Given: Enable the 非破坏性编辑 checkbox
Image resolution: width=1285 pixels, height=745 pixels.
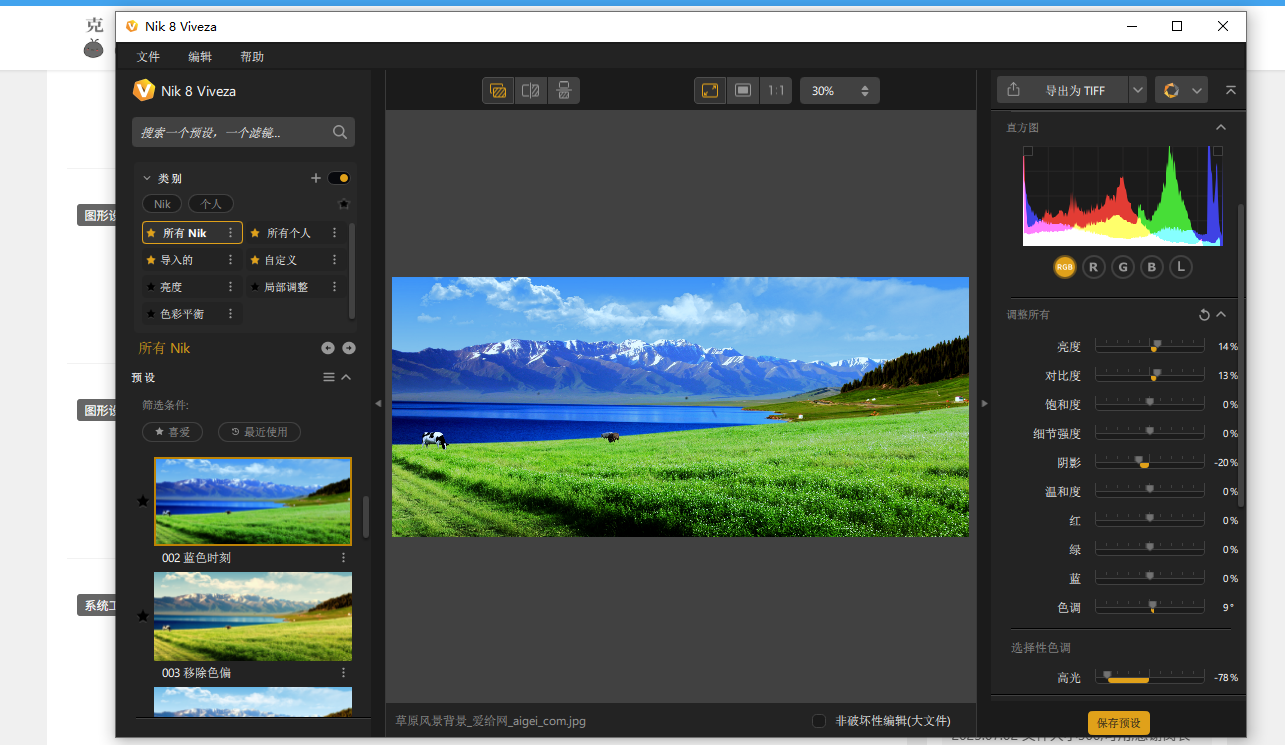Looking at the screenshot, I should 819,721.
